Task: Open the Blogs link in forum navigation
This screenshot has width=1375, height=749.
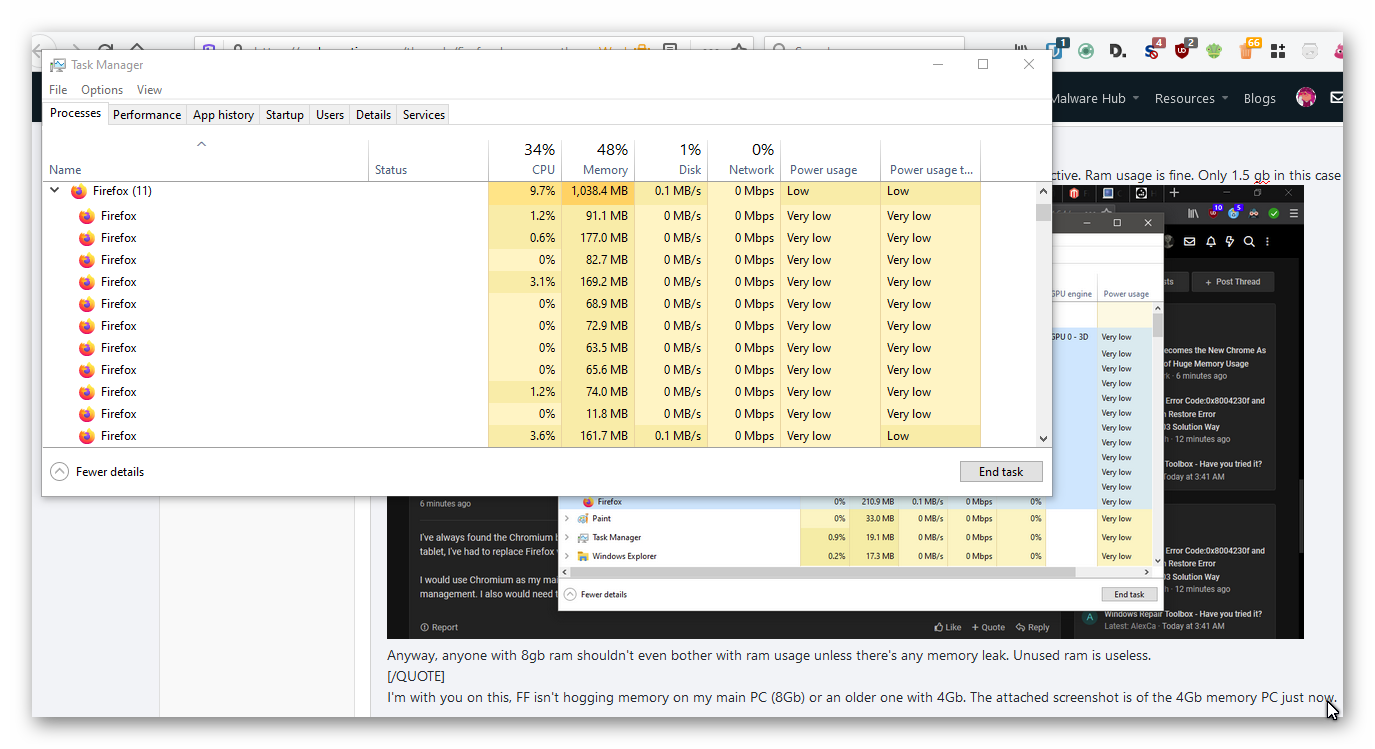Action: (x=1260, y=98)
